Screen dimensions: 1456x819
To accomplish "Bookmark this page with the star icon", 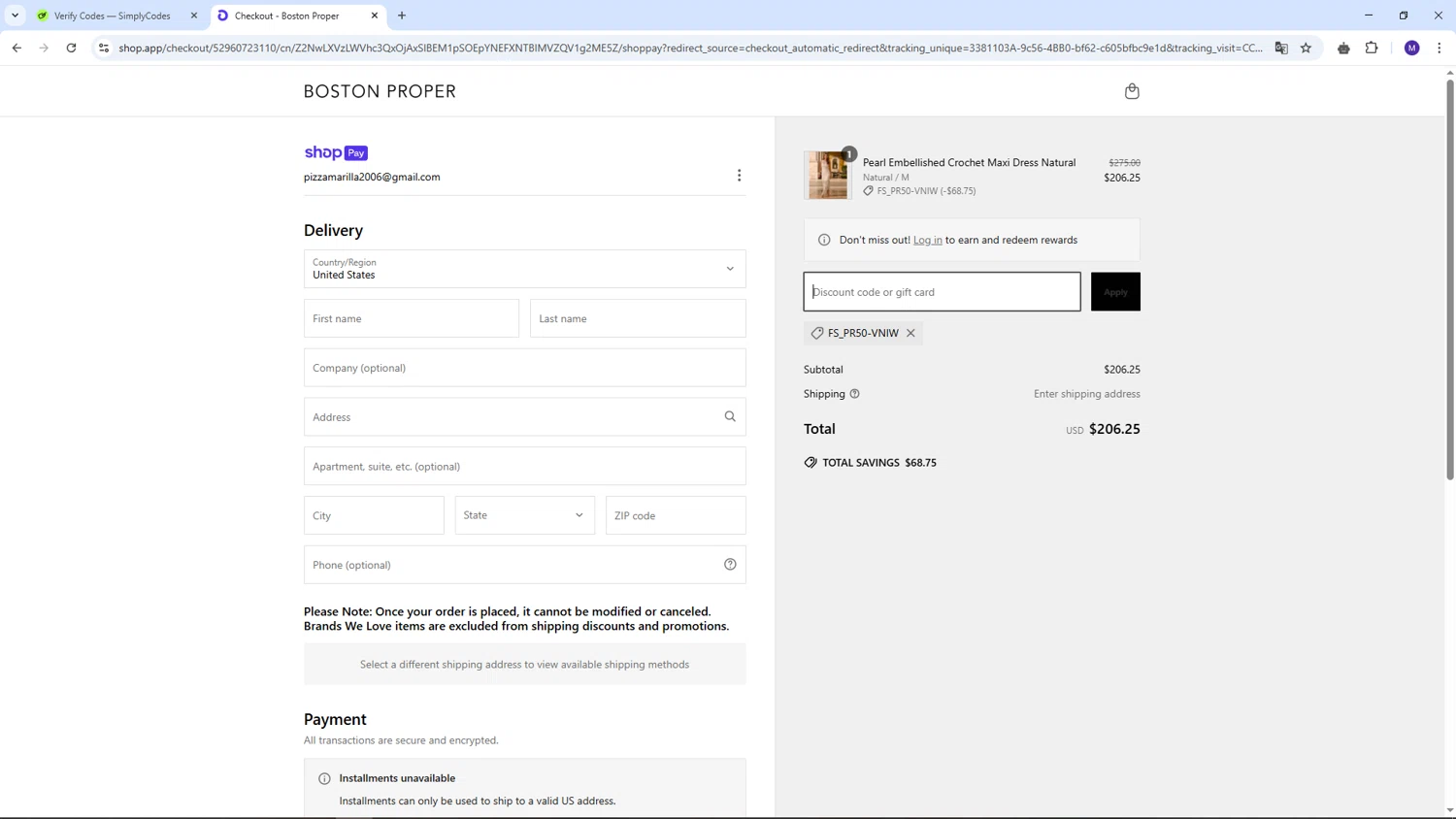I will tap(1306, 48).
